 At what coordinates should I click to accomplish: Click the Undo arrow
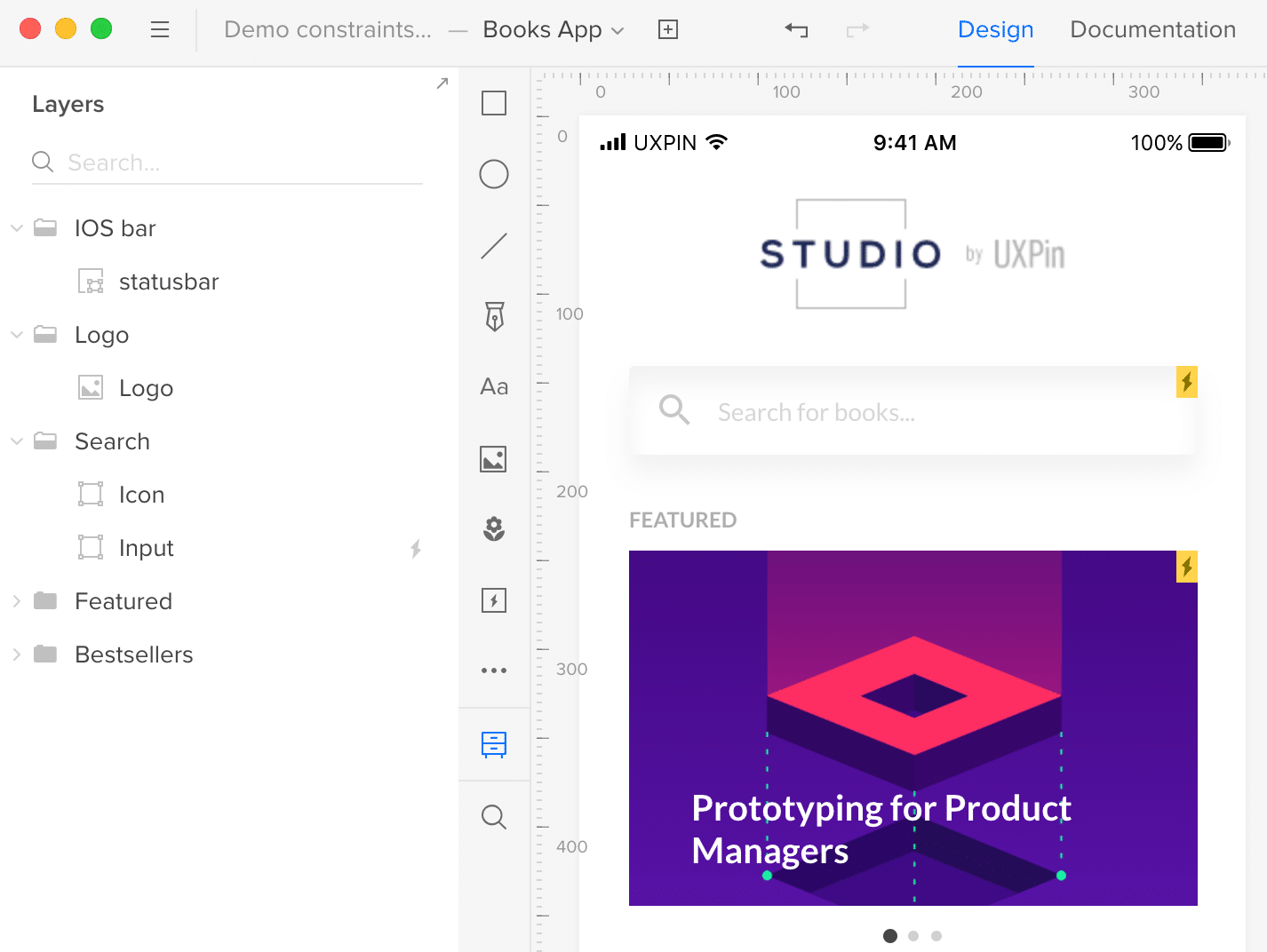click(796, 30)
